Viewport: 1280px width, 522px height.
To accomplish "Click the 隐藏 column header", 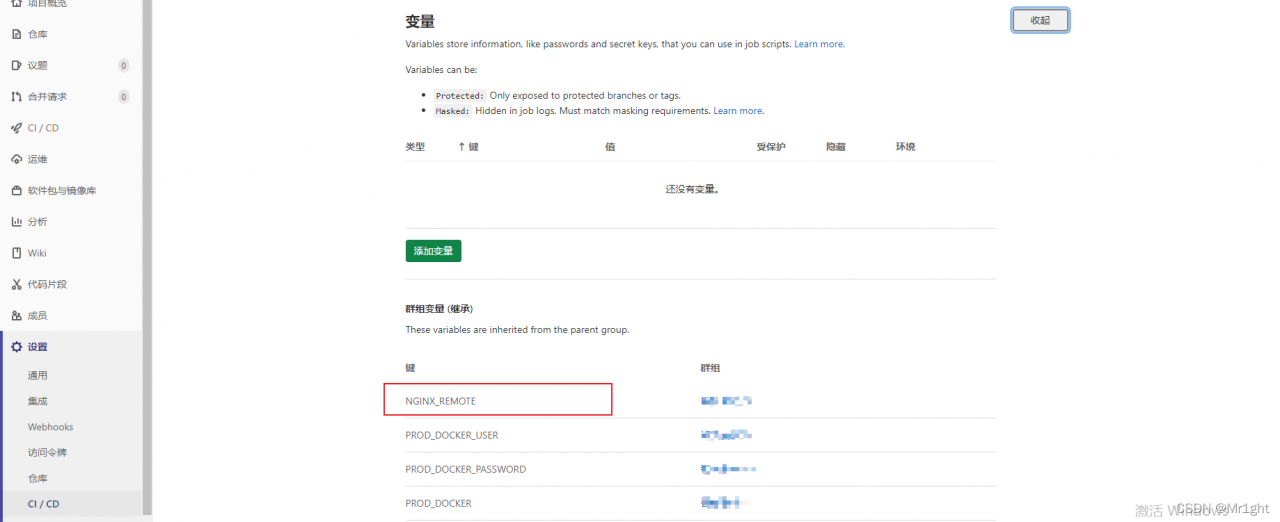I will [836, 147].
